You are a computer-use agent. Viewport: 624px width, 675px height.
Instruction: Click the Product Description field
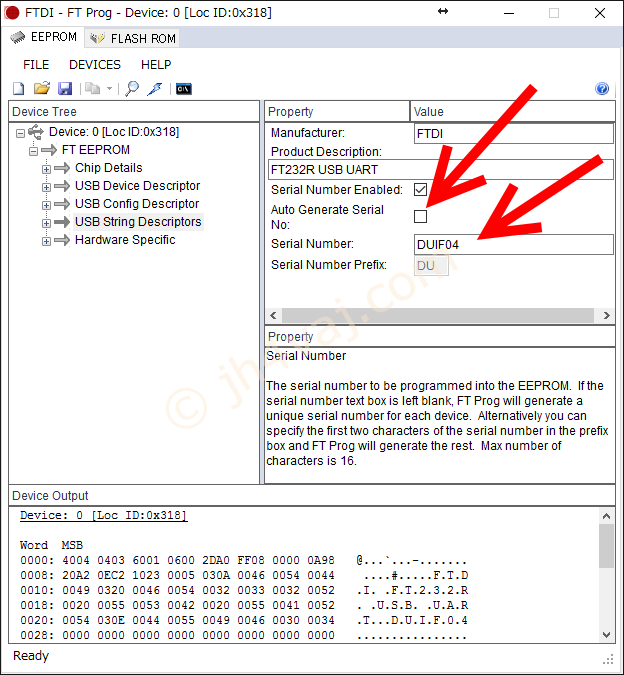441,170
